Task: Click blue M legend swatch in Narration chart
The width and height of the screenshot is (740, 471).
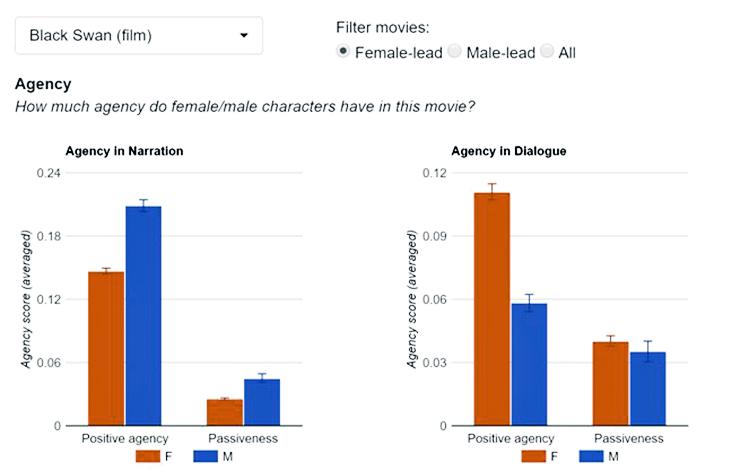Action: 205,456
